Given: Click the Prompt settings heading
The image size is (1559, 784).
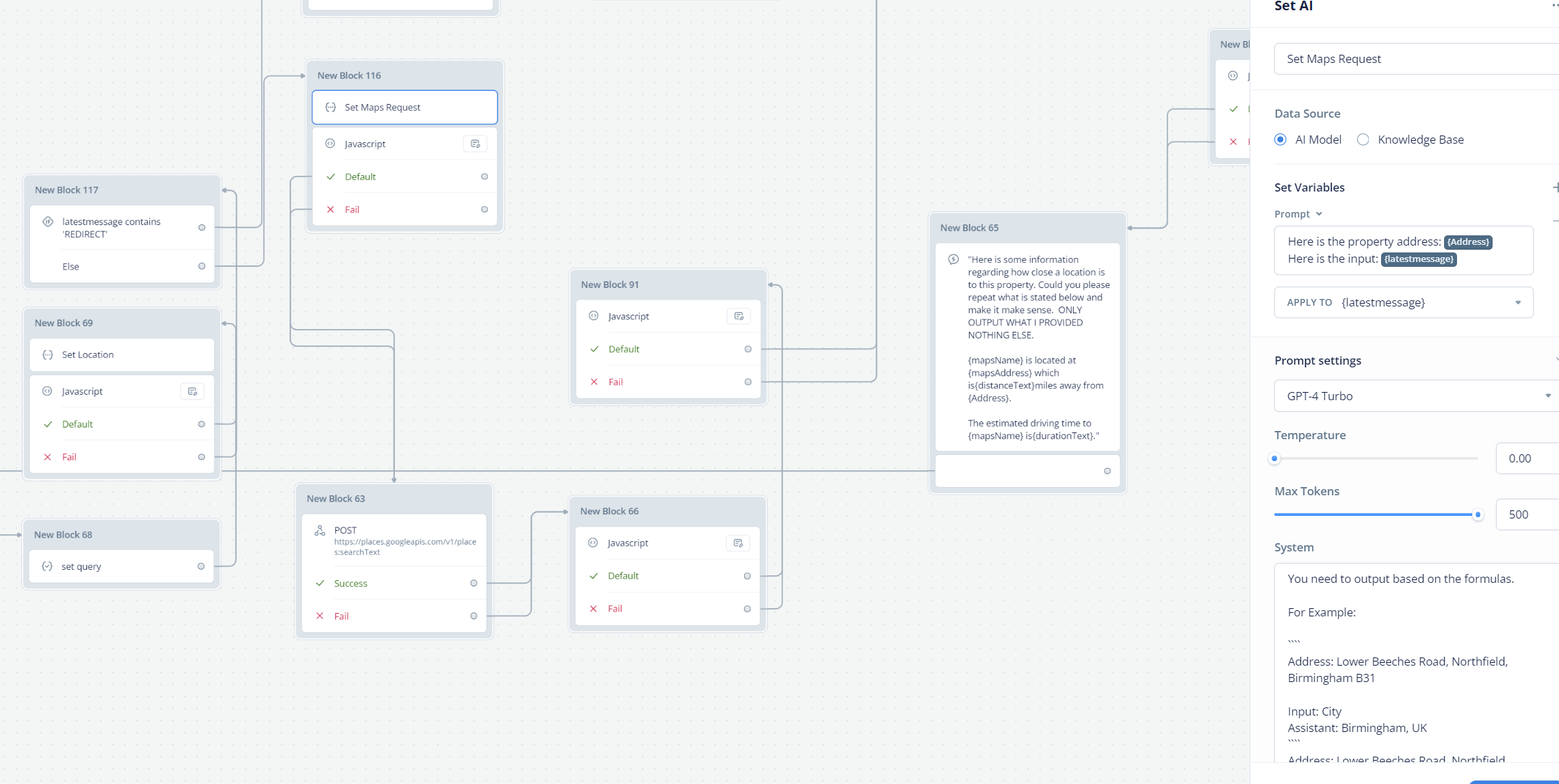Looking at the screenshot, I should click(1317, 361).
